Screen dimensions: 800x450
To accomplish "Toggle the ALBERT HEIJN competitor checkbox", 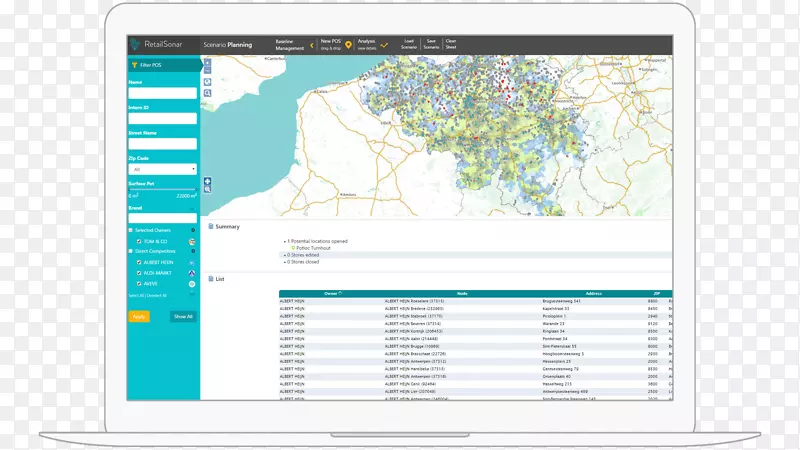I will (x=138, y=261).
